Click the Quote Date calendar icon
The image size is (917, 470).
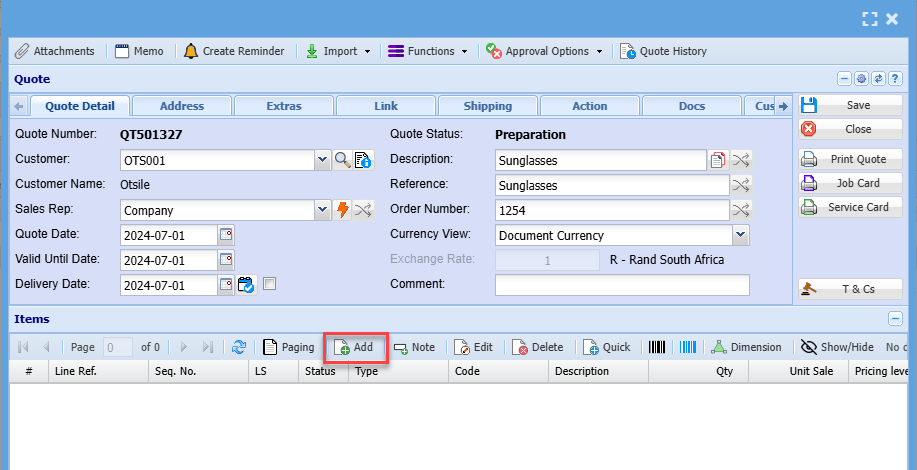[225, 235]
